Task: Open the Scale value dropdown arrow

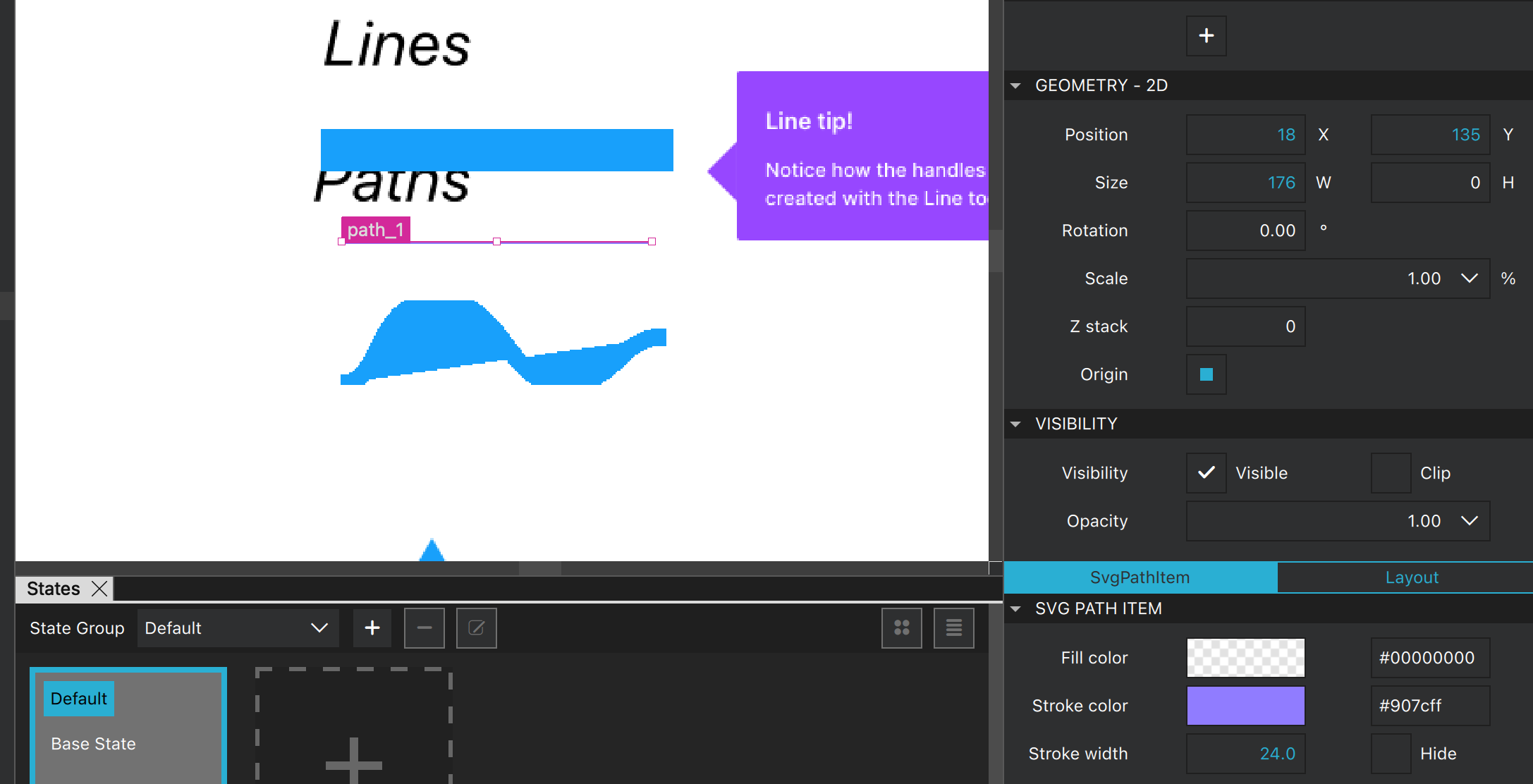Action: [x=1470, y=278]
